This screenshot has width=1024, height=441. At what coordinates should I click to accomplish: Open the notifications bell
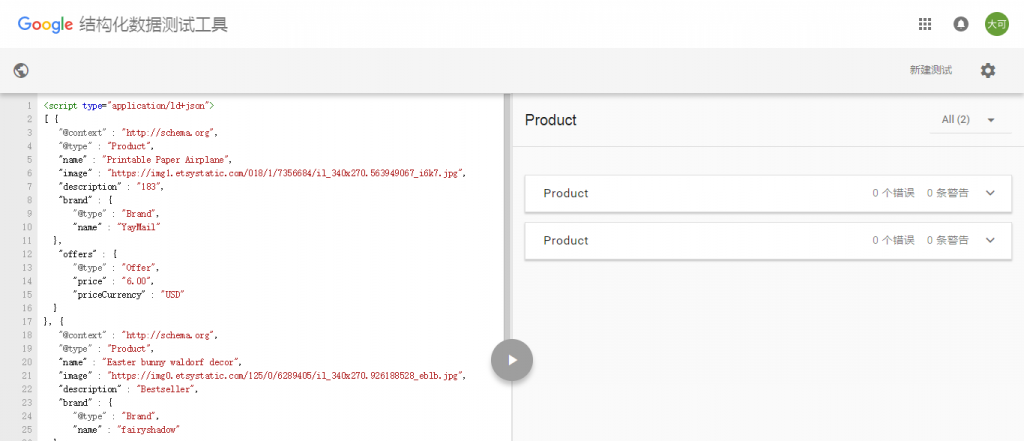[961, 24]
